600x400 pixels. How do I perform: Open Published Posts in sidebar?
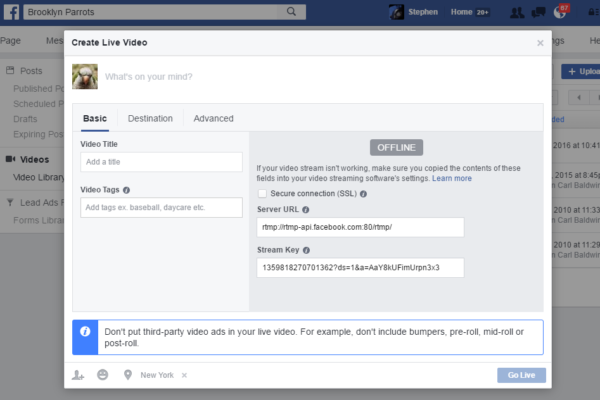38,88
